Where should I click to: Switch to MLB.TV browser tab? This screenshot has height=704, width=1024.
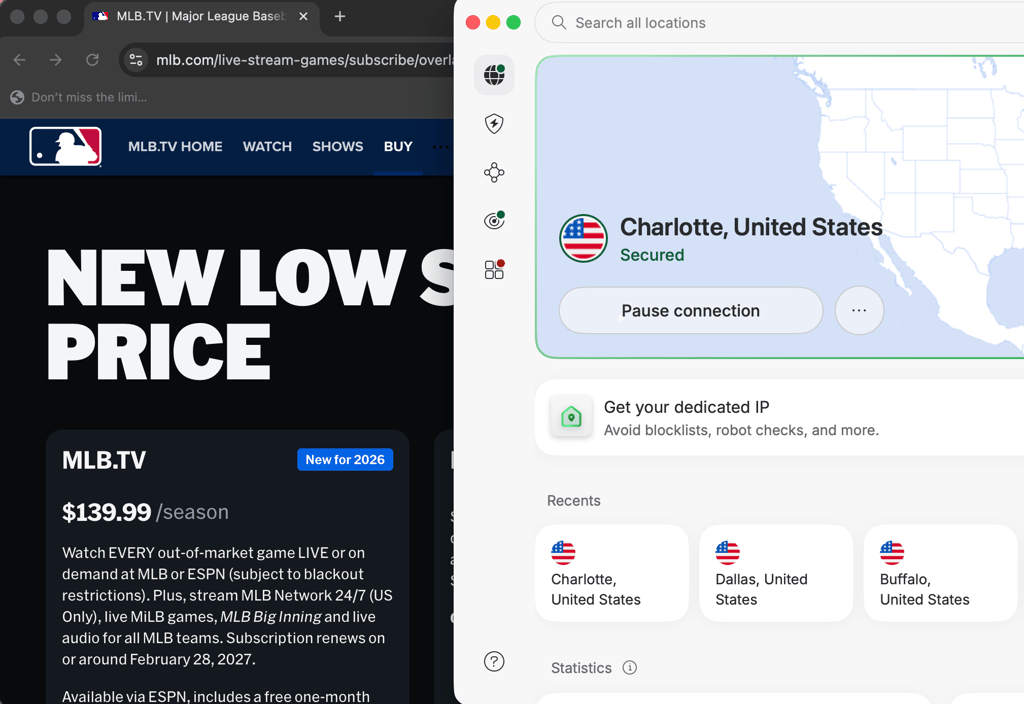201,18
